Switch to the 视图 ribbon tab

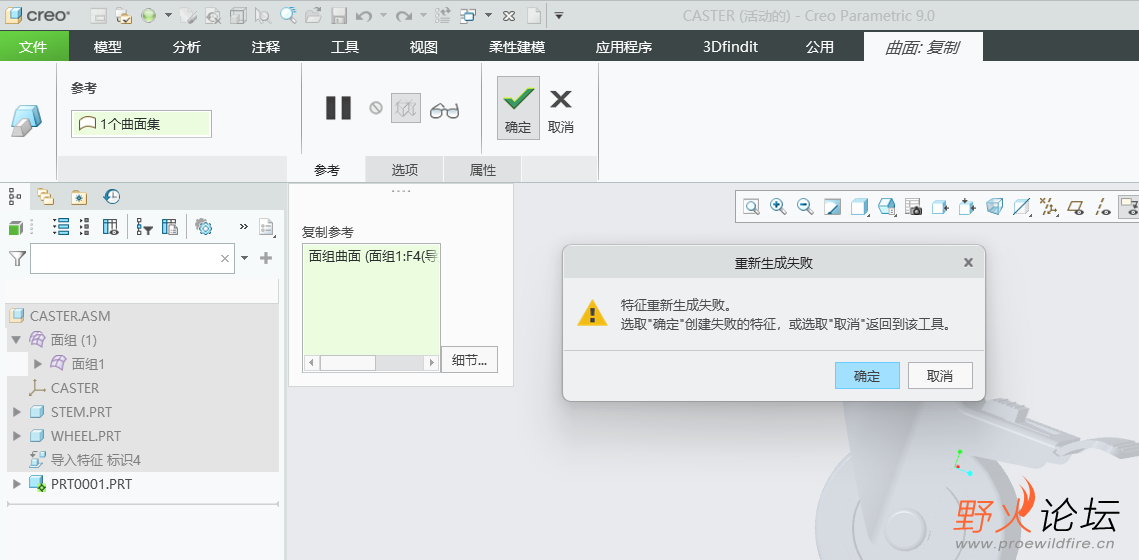tap(423, 47)
